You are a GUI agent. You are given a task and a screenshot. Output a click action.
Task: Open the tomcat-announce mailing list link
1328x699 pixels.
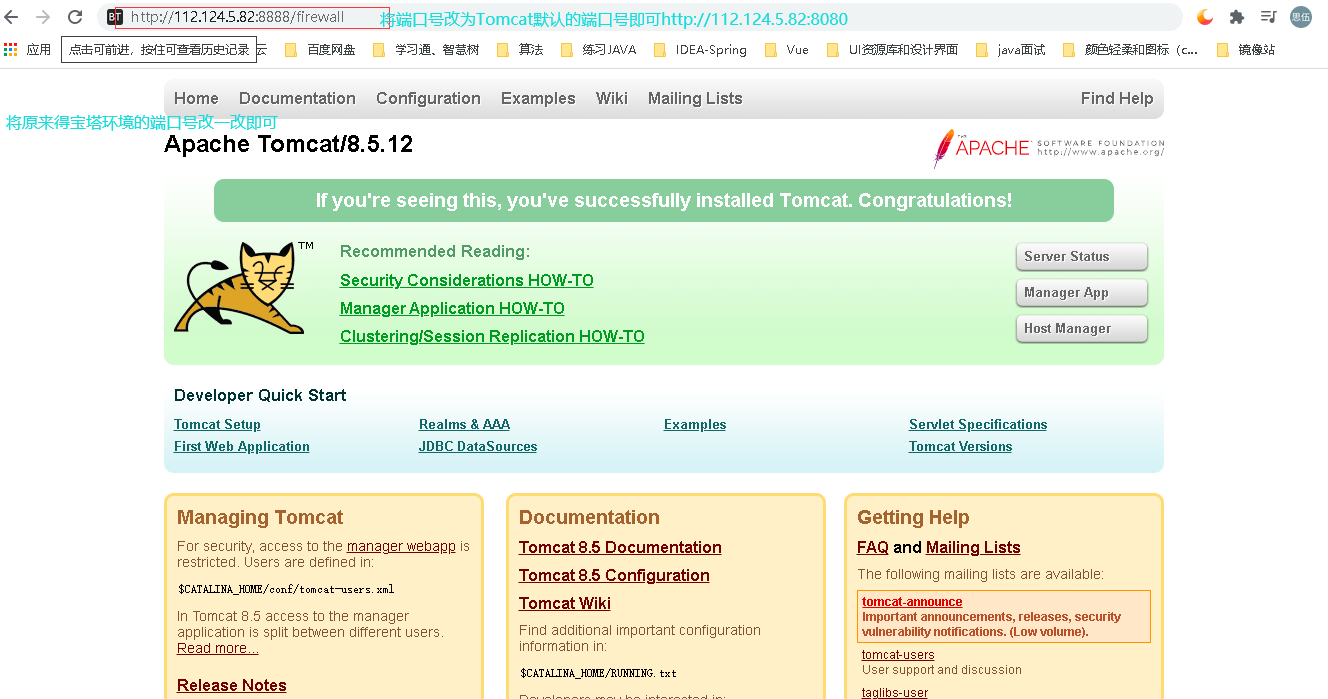912,601
